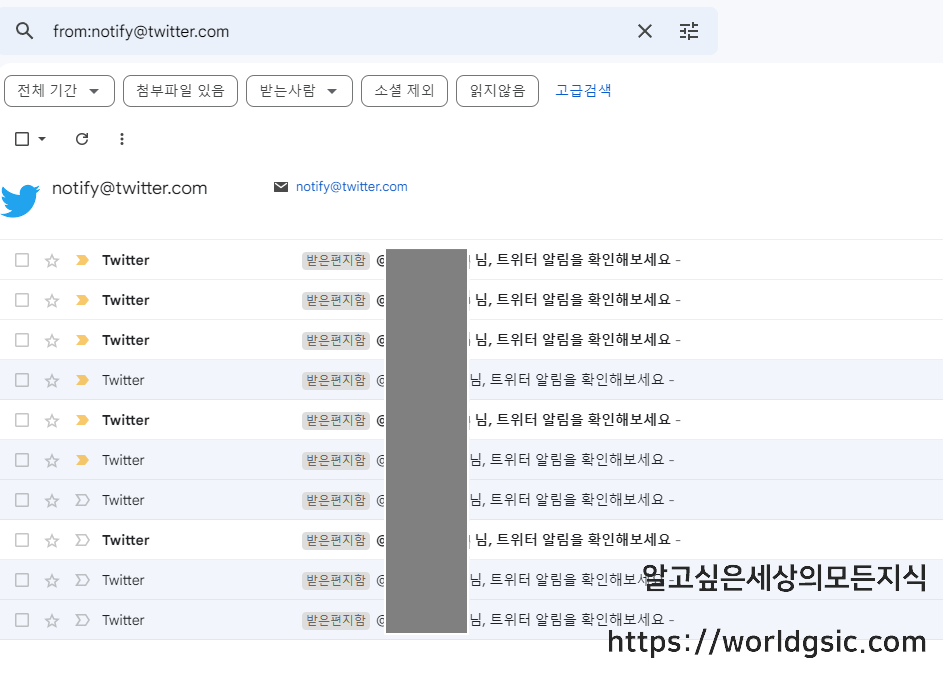Click 받은편지함 label on the last email
Screen dimensions: 943x684
(x=336, y=620)
